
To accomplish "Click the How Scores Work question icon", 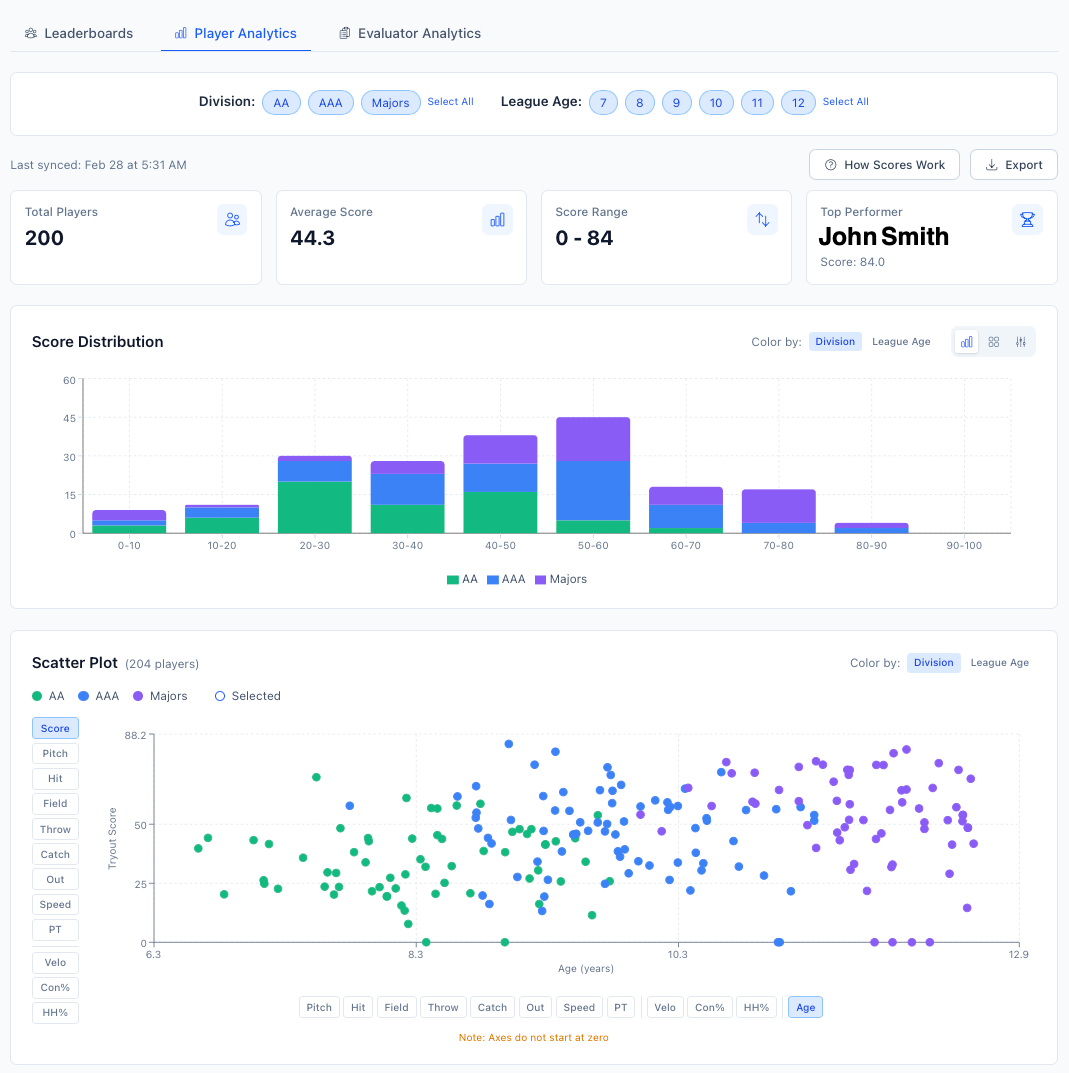I will click(832, 164).
